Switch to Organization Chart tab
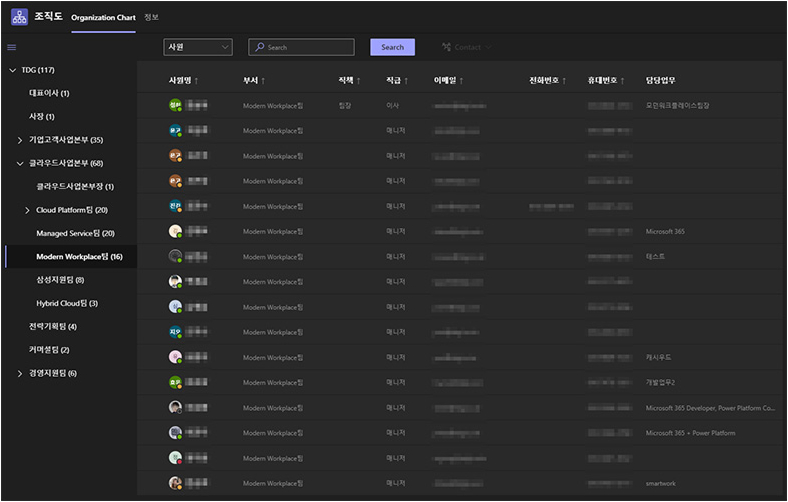 pos(103,18)
